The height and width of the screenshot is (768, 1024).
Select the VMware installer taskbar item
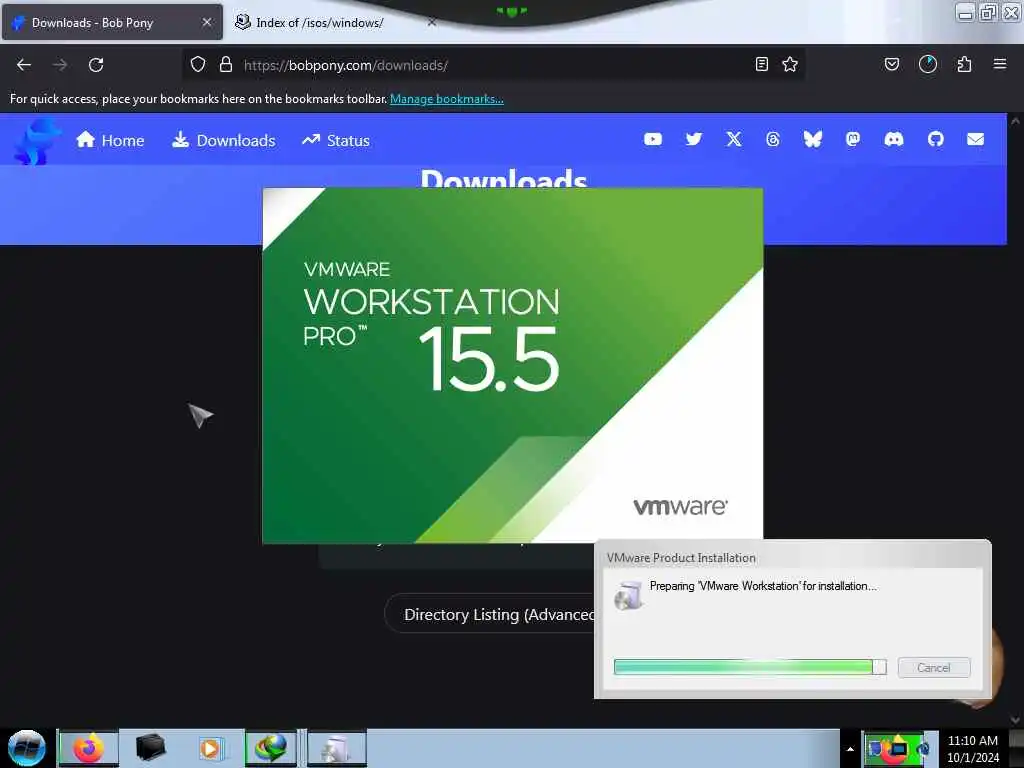[336, 748]
